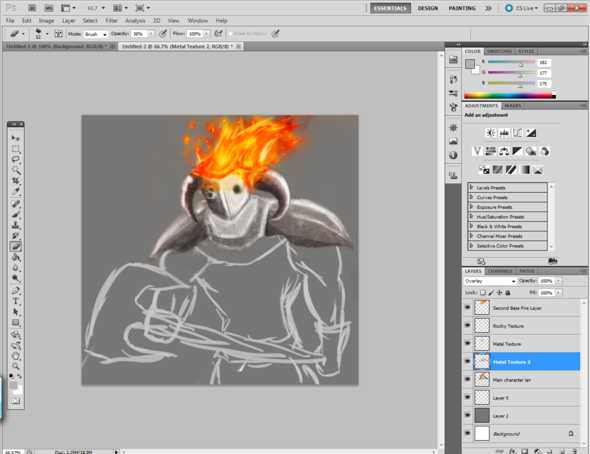Select the Dodge tool
Viewport: 590px width, 454px height.
(x=15, y=278)
